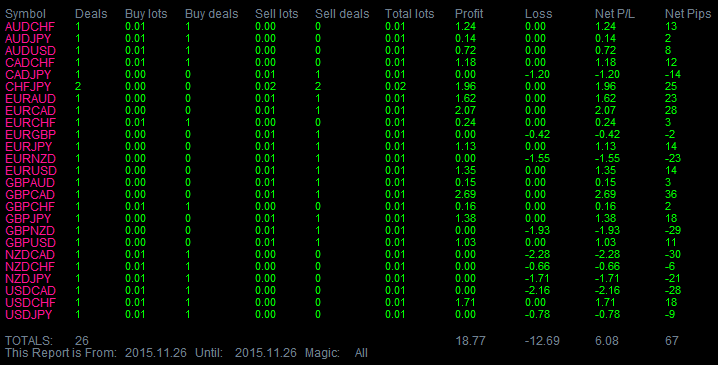This screenshot has height=365, width=718.
Task: Select the EURCAD symbol
Action: [x=30, y=110]
